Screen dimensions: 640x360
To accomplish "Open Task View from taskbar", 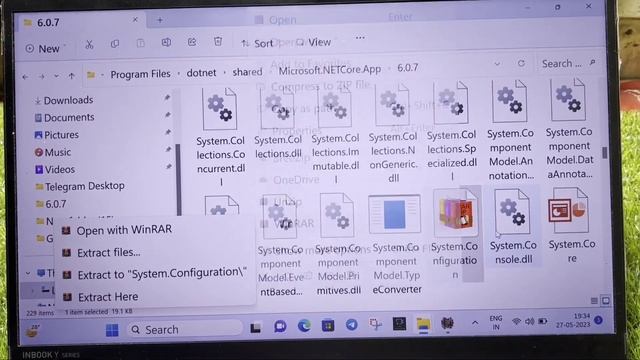I will (x=256, y=327).
